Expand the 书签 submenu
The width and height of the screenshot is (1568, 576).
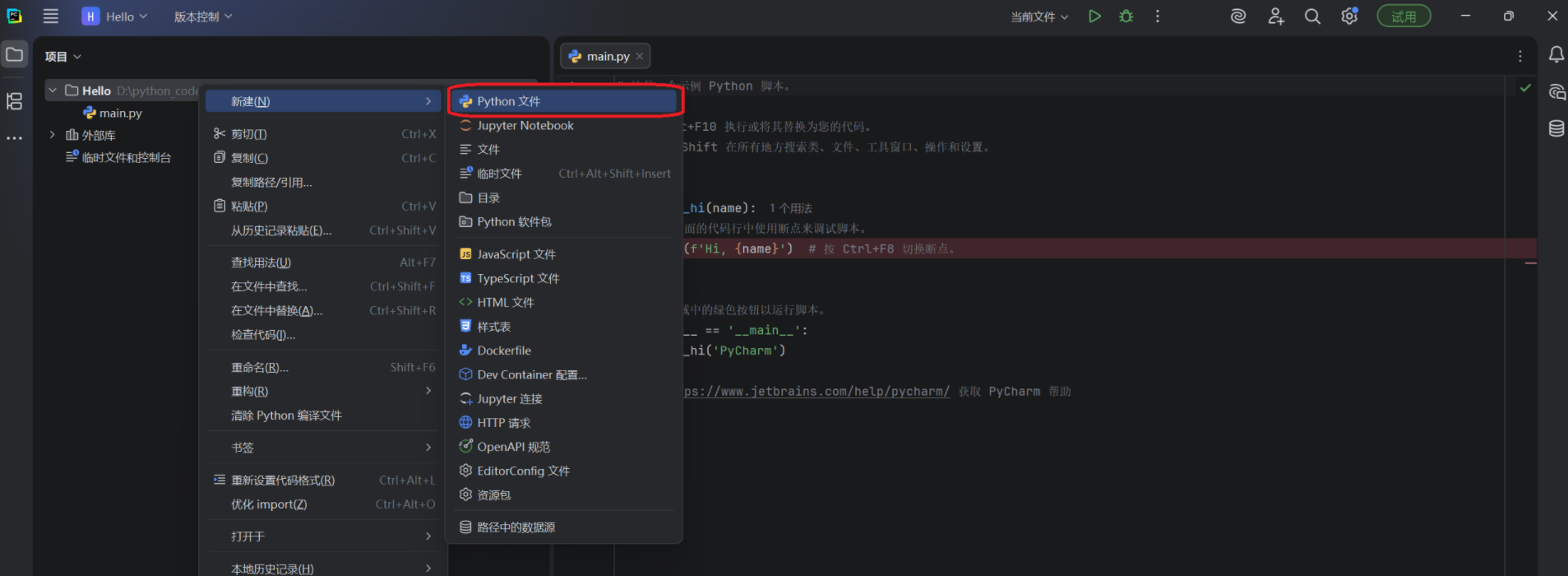[x=323, y=448]
